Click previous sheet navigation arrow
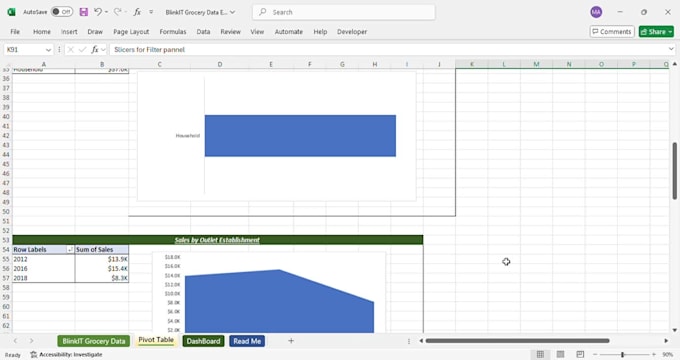This screenshot has height=360, width=680. pyautogui.click(x=16, y=341)
